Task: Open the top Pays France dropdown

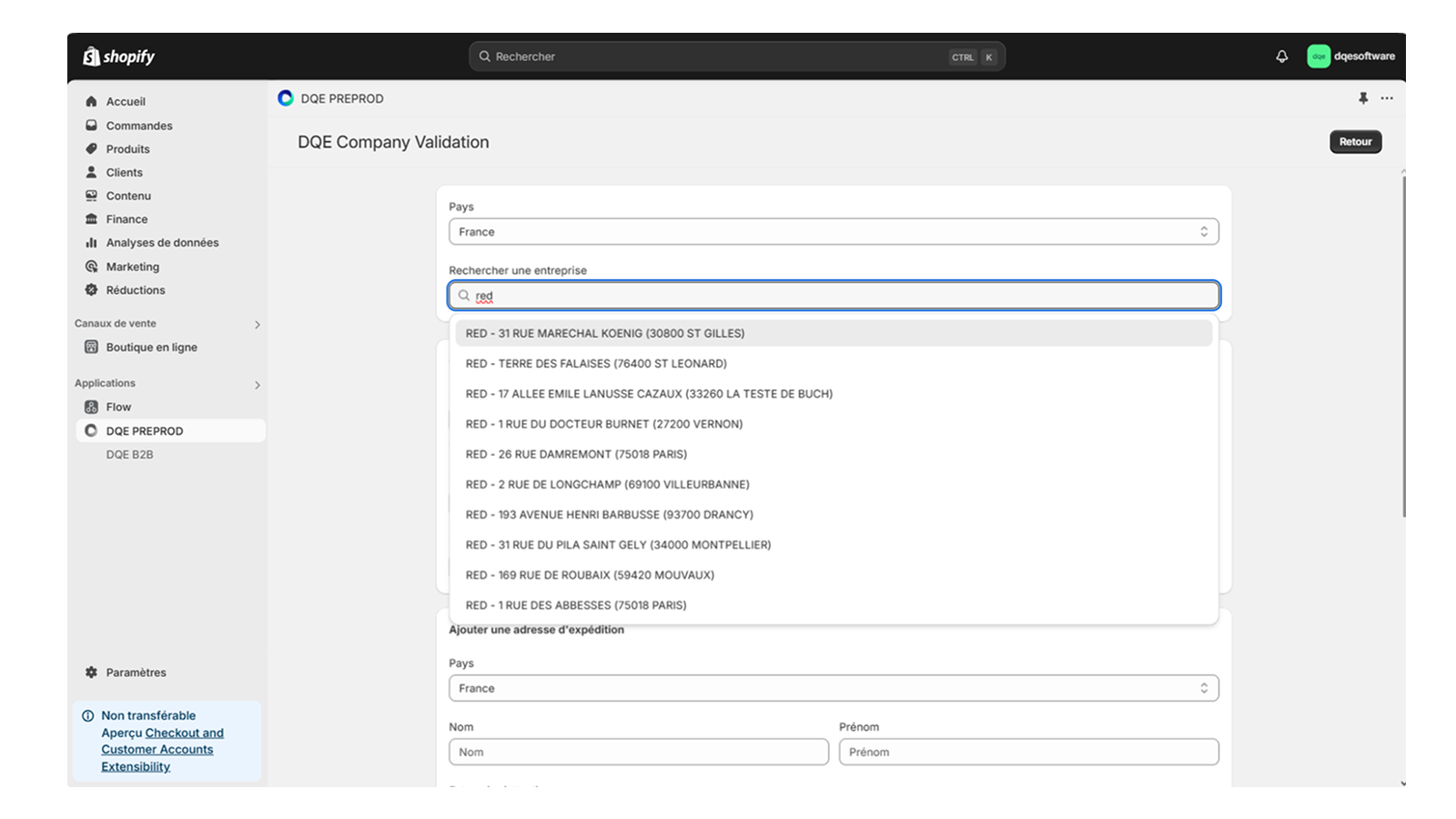Action: pyautogui.click(x=834, y=232)
